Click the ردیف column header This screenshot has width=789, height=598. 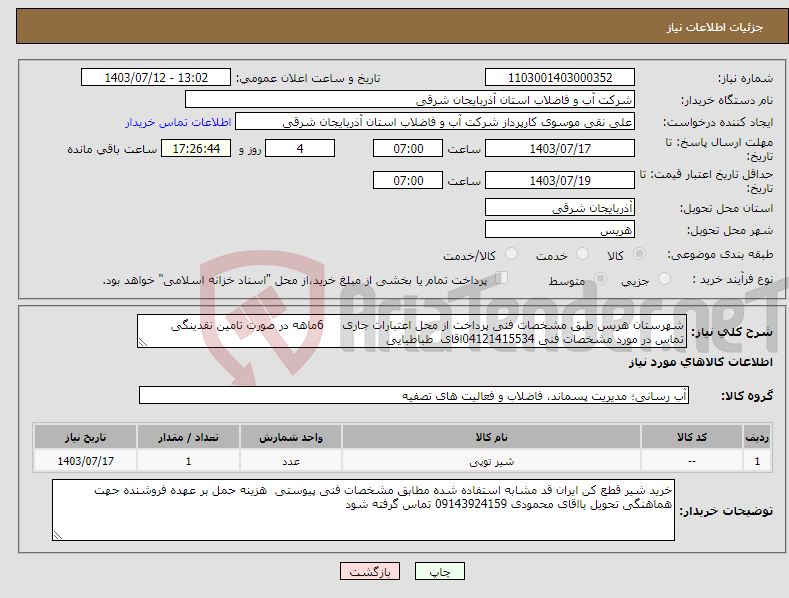(757, 437)
